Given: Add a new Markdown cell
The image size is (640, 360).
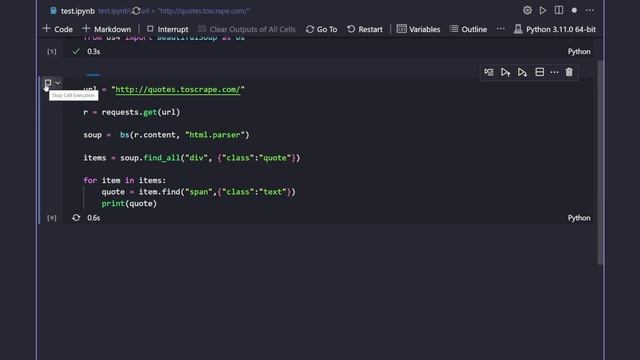Looking at the screenshot, I should tap(107, 29).
